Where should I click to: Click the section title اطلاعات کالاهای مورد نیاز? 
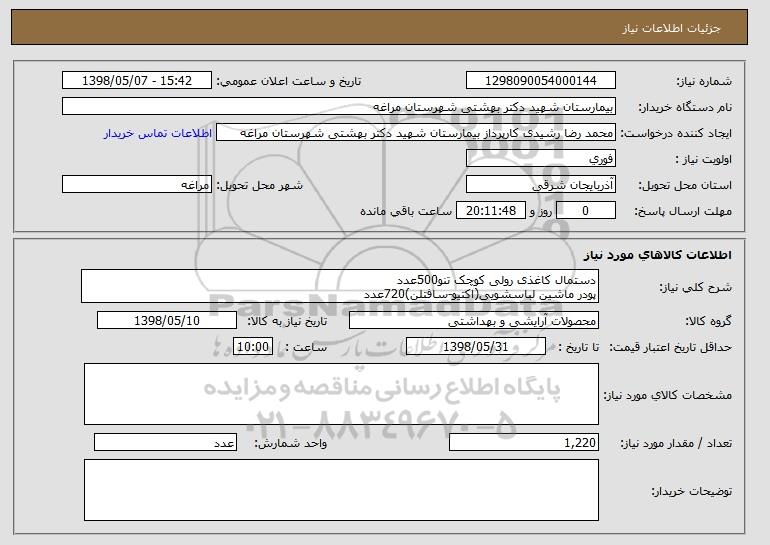pyautogui.click(x=658, y=255)
